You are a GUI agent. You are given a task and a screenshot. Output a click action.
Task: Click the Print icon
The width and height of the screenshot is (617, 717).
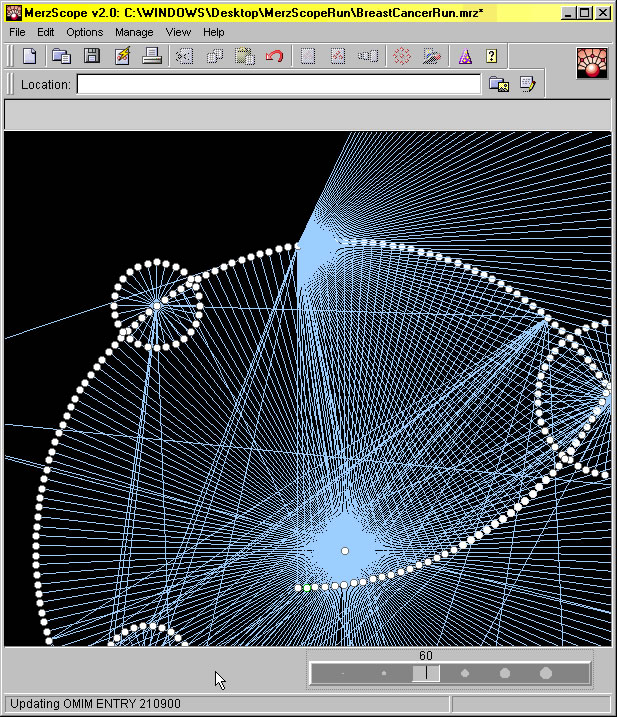pos(152,56)
